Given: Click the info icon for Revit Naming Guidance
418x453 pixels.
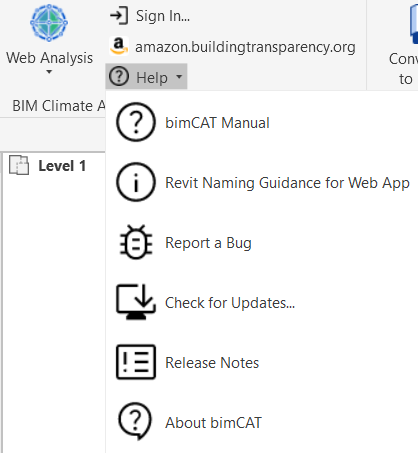Looking at the screenshot, I should 136,182.
